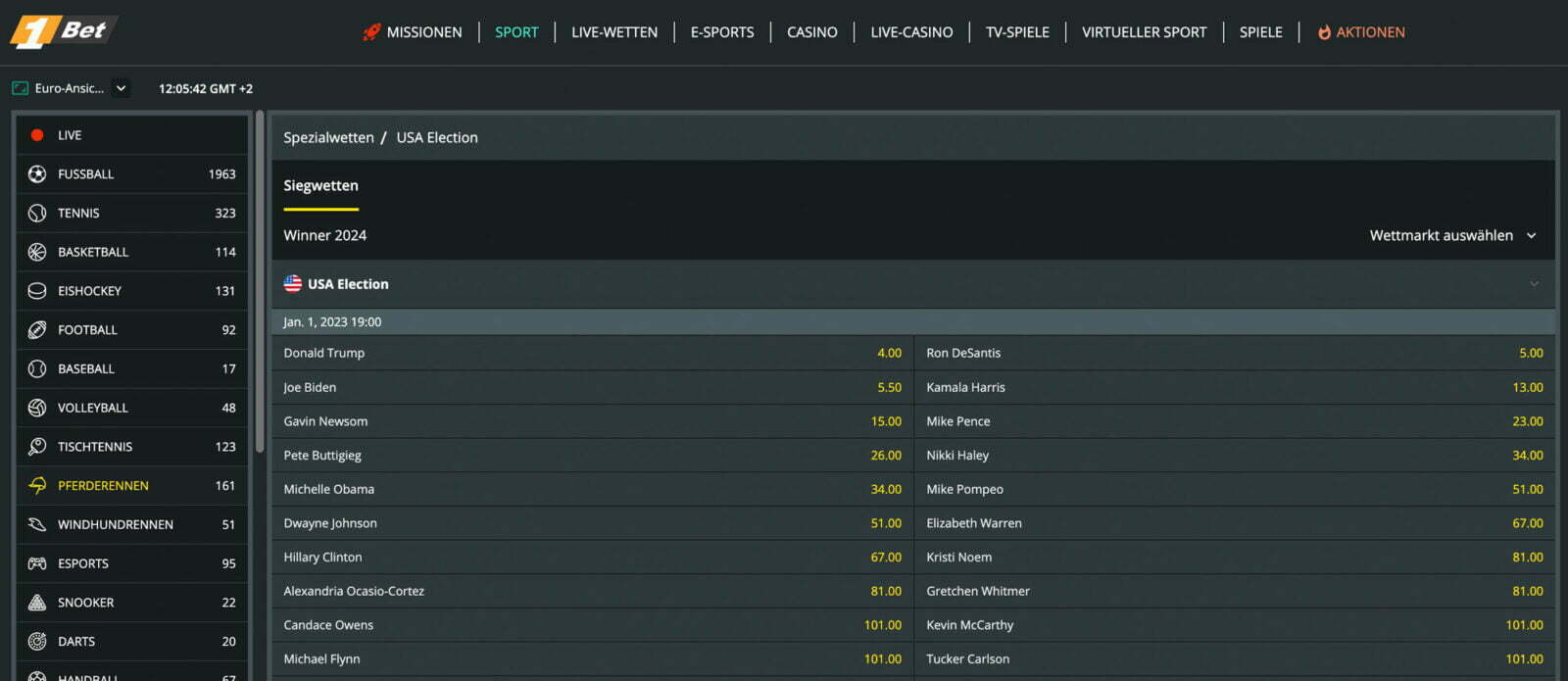The width and height of the screenshot is (1568, 681).
Task: Click the 1Bet logo
Action: click(x=64, y=31)
